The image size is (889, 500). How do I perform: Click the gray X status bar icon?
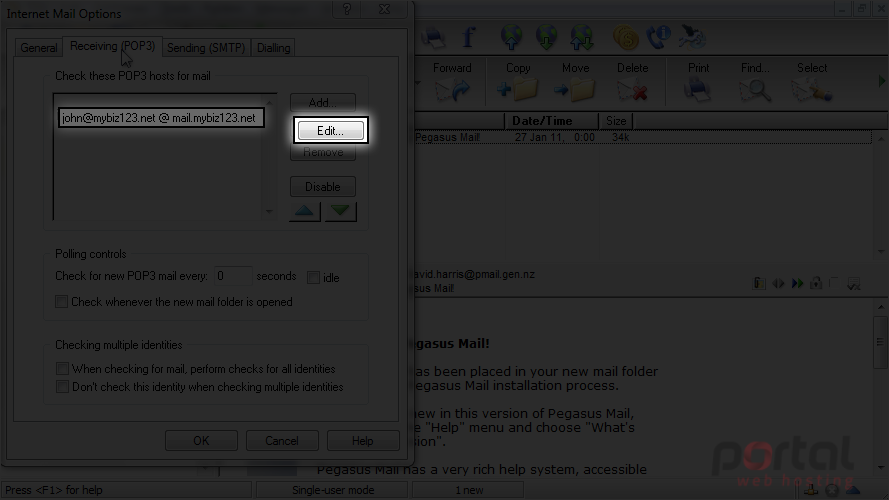click(832, 490)
